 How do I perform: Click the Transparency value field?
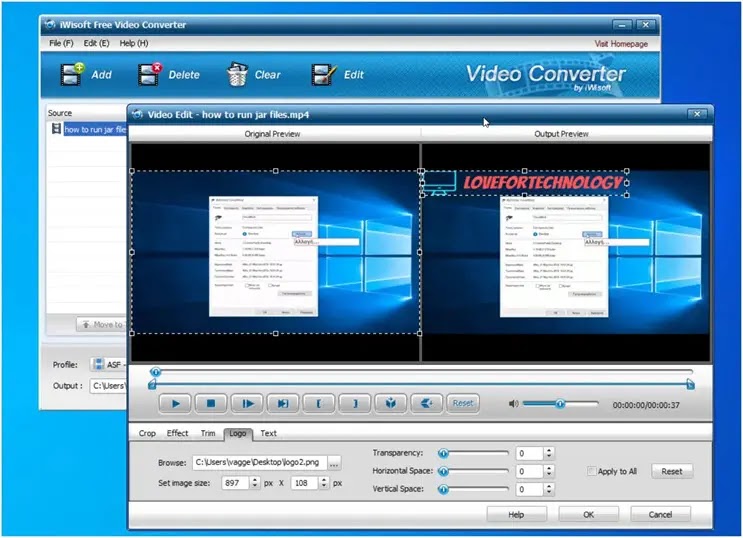coord(529,454)
